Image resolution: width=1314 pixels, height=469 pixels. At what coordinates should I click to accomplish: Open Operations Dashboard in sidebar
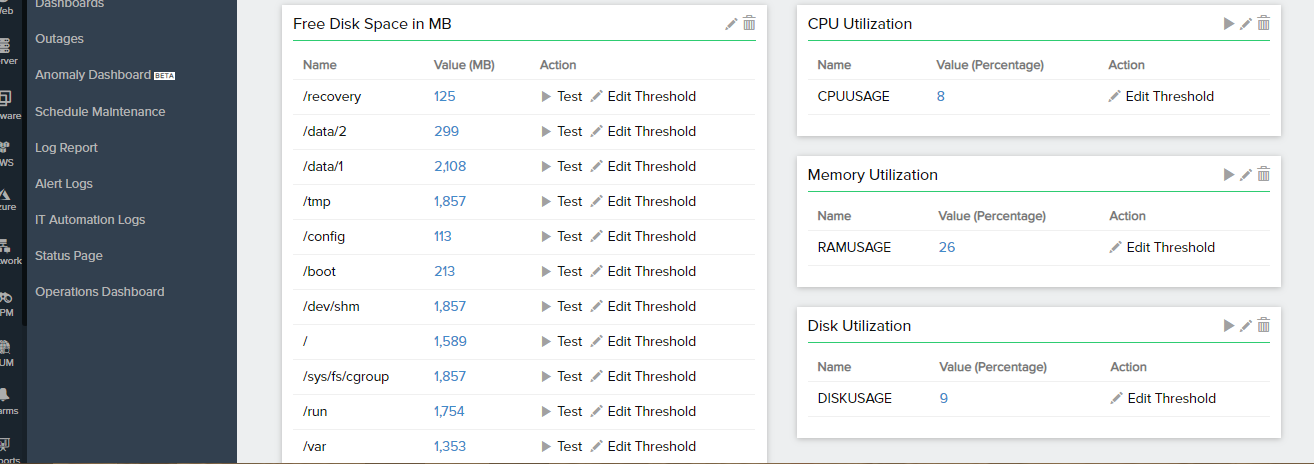100,292
